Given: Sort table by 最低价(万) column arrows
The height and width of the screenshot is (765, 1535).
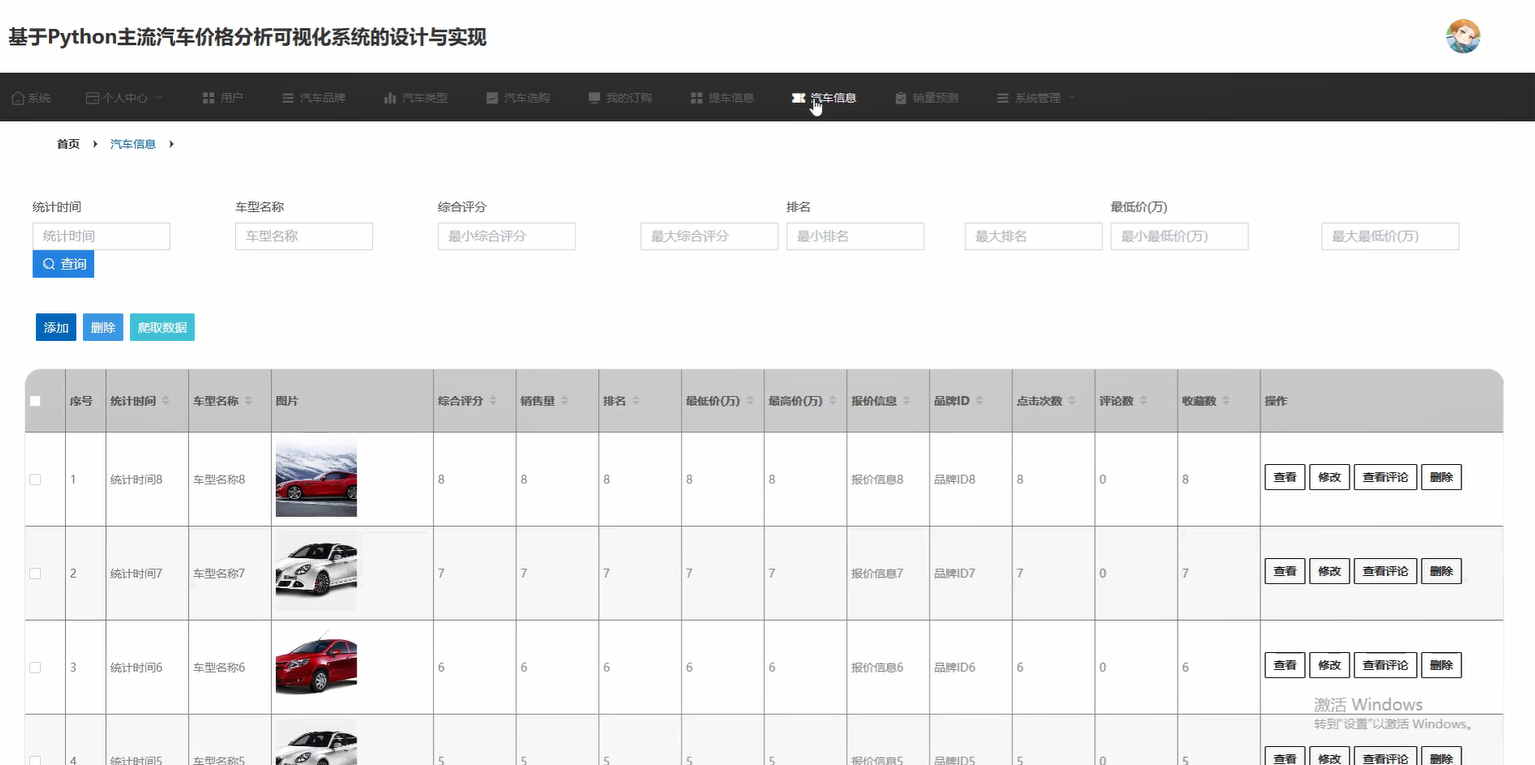Looking at the screenshot, I should (x=750, y=401).
